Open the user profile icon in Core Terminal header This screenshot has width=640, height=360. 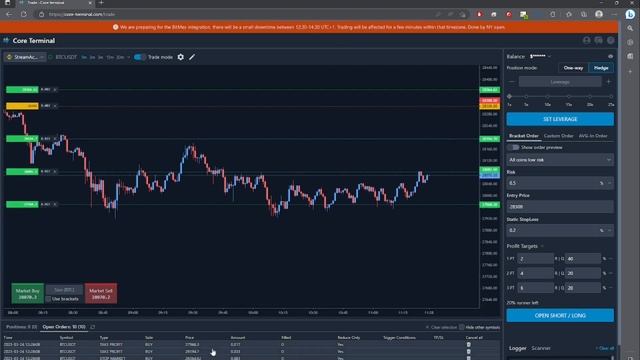click(x=587, y=40)
